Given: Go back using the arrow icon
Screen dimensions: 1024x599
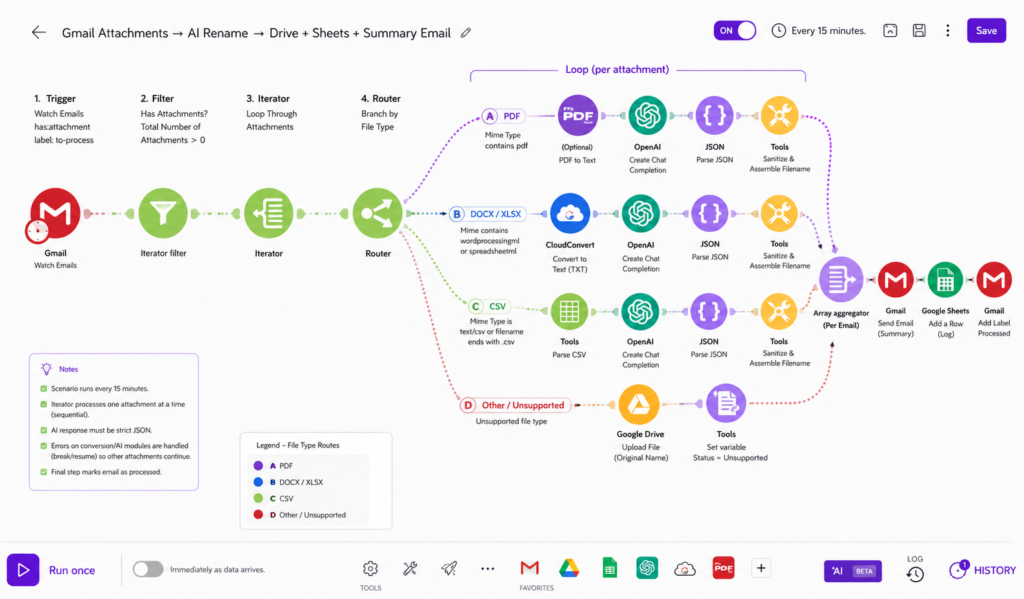Looking at the screenshot, I should [39, 32].
